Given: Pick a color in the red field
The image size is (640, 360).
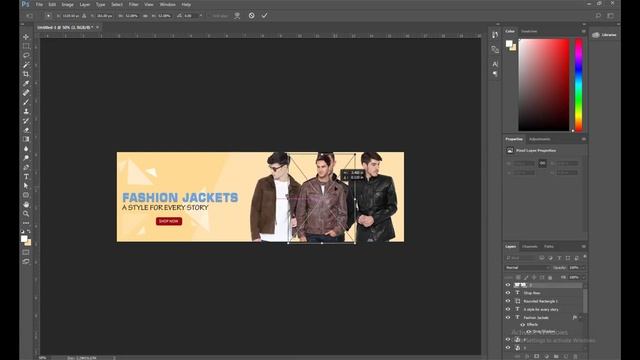Looking at the screenshot, I should (544, 85).
